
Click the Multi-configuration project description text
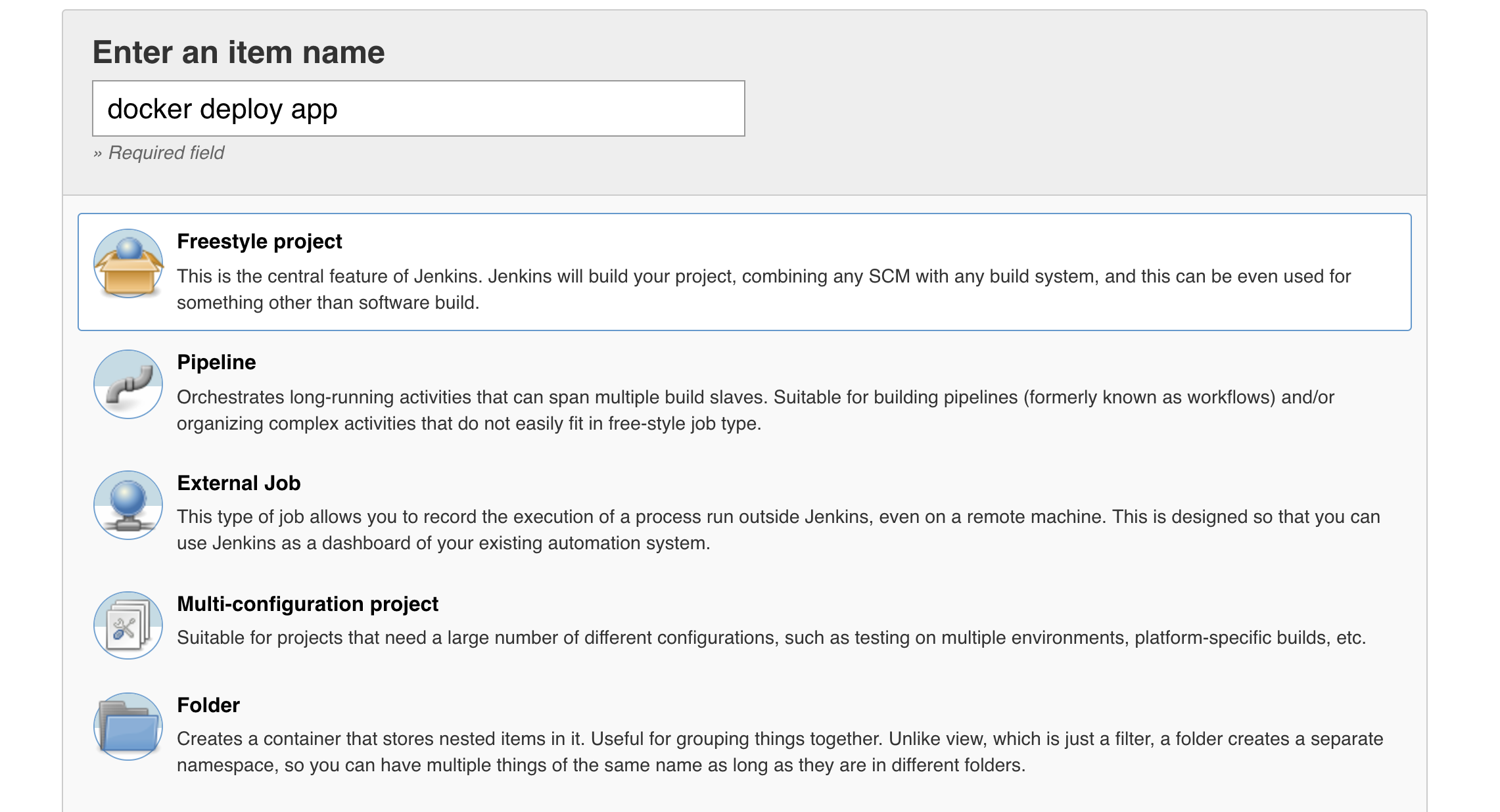pos(770,637)
